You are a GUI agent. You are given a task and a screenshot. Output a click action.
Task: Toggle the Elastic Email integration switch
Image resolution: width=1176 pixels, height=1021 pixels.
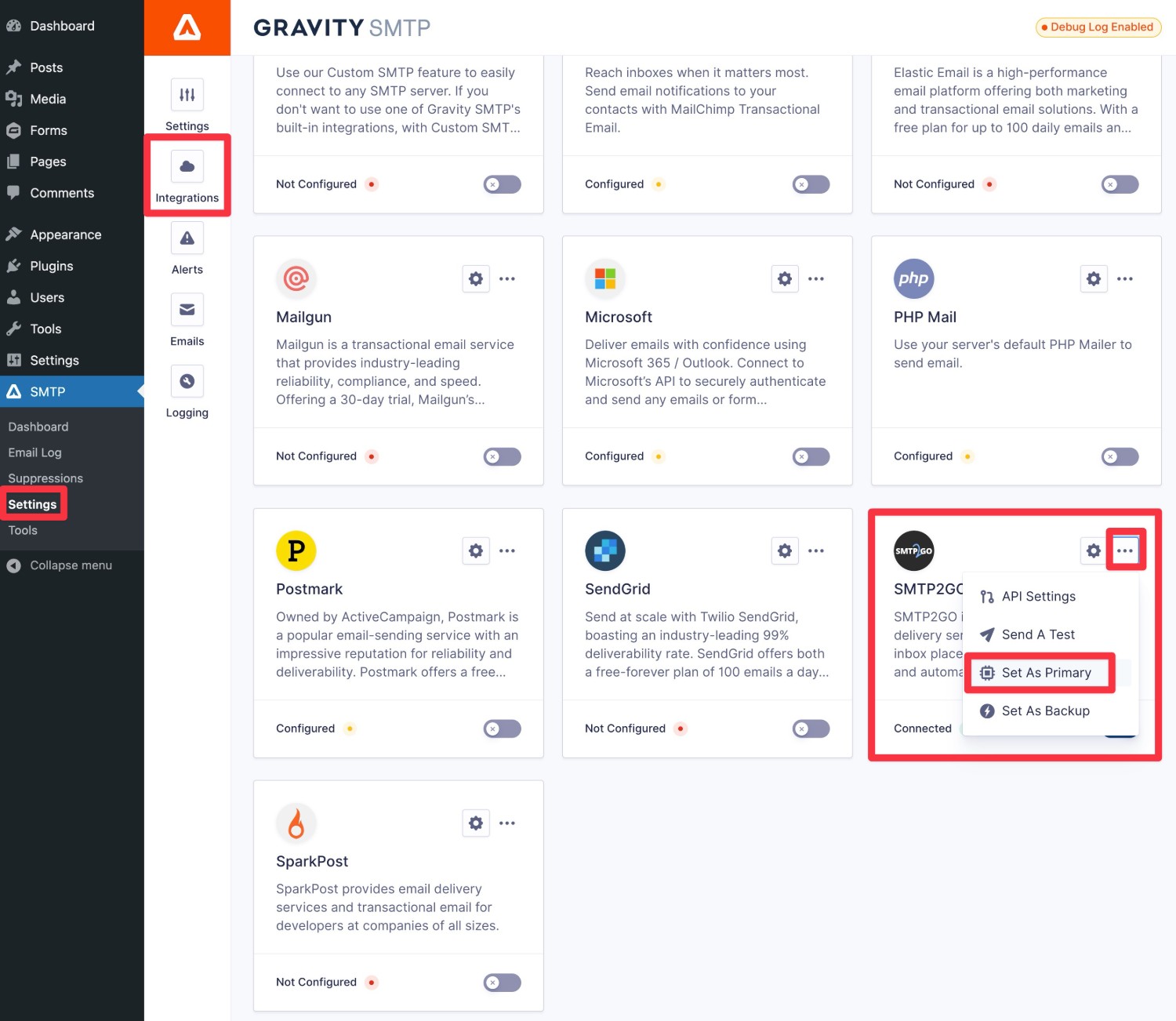[x=1120, y=184]
